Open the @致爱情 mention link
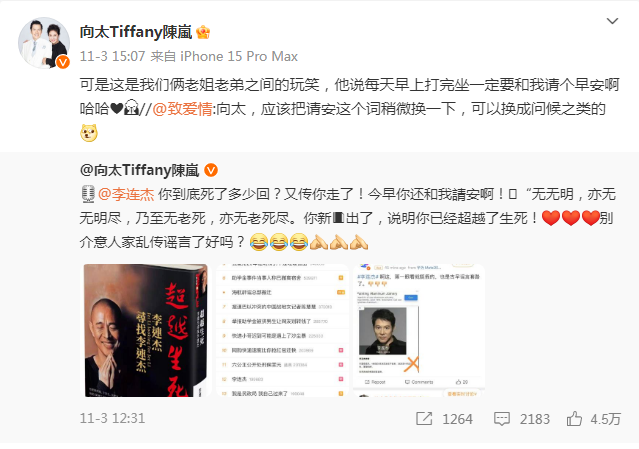 coord(182,109)
